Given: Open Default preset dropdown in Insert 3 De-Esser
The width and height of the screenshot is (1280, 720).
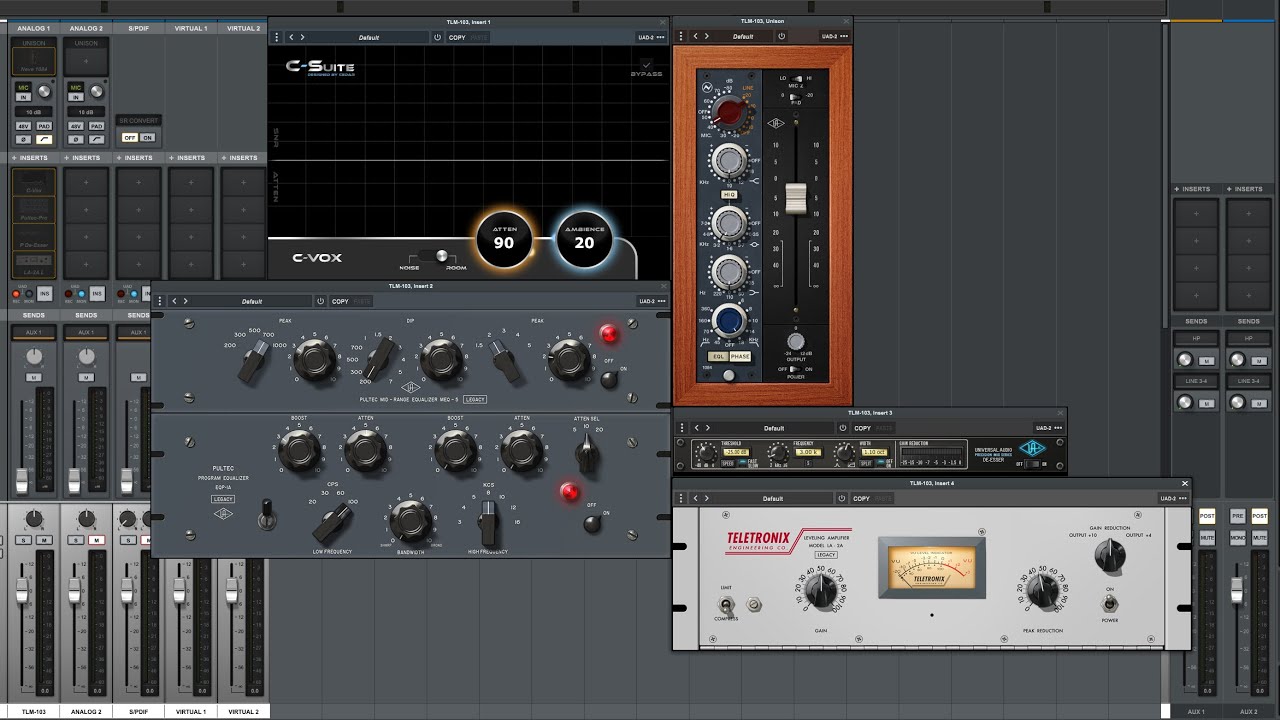Looking at the screenshot, I should tap(774, 428).
